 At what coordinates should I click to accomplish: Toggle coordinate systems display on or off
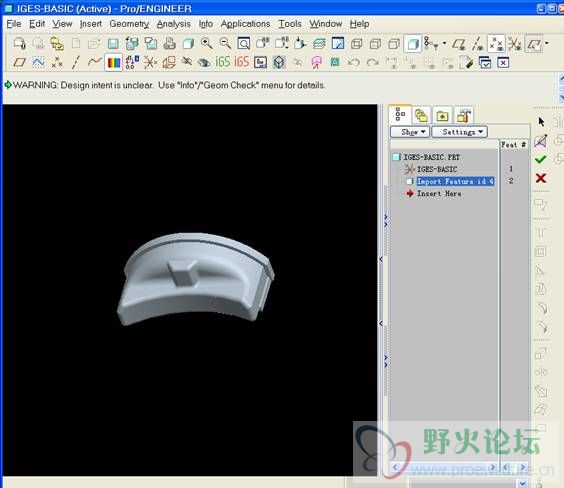(x=515, y=44)
